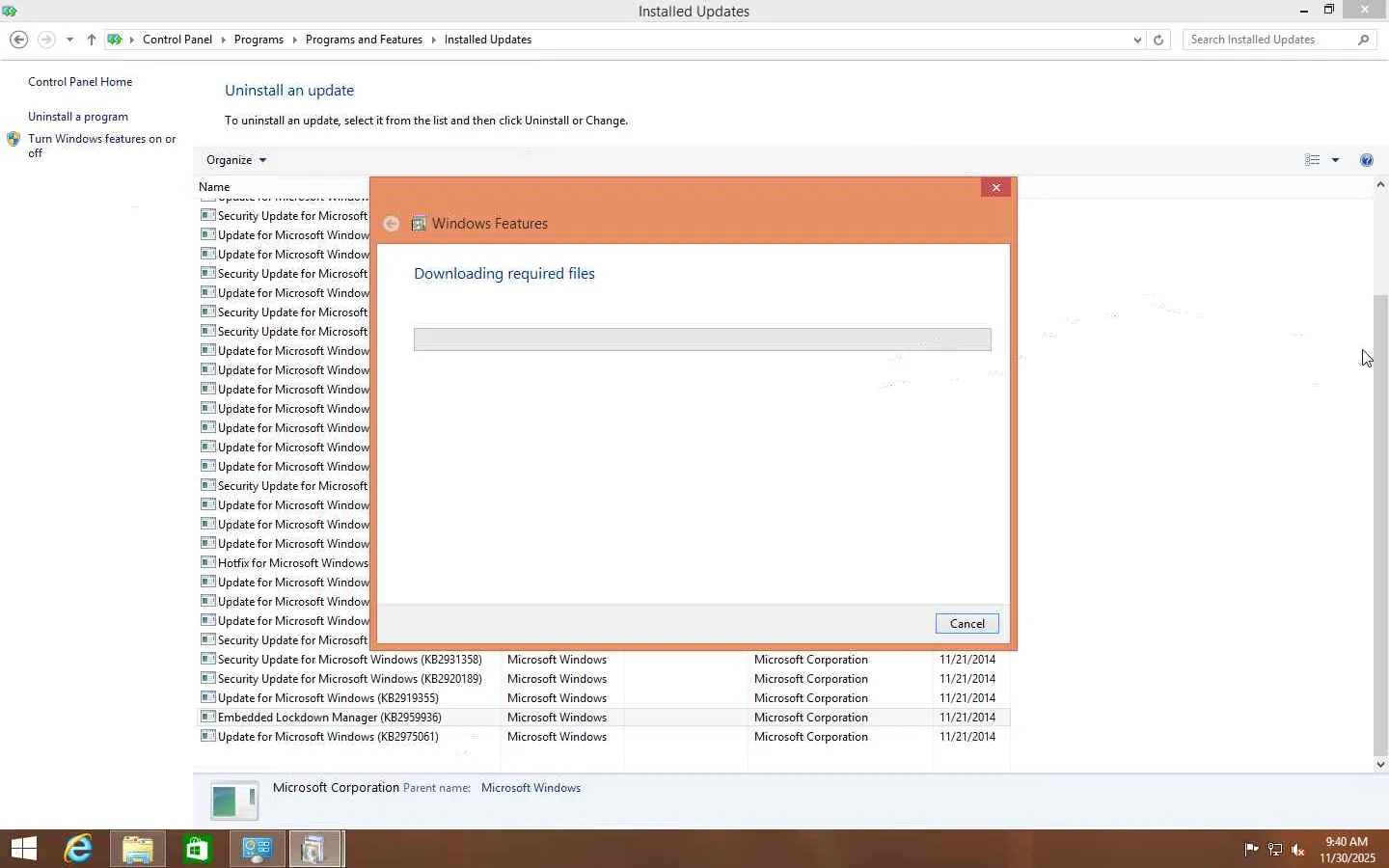This screenshot has height=868, width=1389.
Task: Select Installed Updates in the breadcrumb
Action: (x=488, y=40)
